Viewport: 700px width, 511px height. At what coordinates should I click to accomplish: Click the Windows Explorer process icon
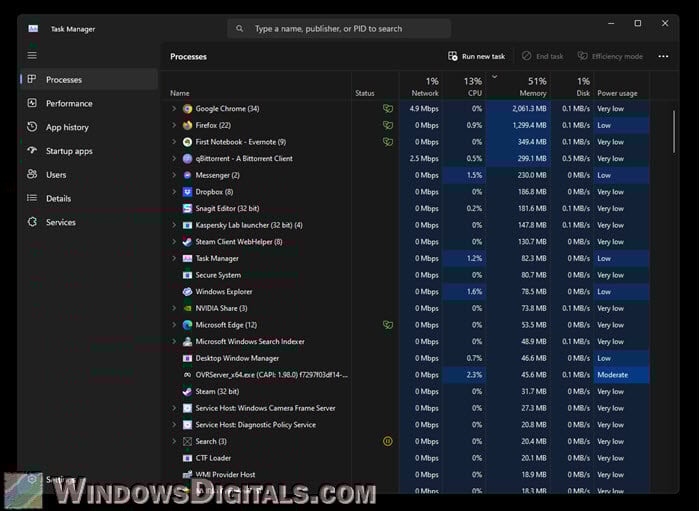pos(188,291)
